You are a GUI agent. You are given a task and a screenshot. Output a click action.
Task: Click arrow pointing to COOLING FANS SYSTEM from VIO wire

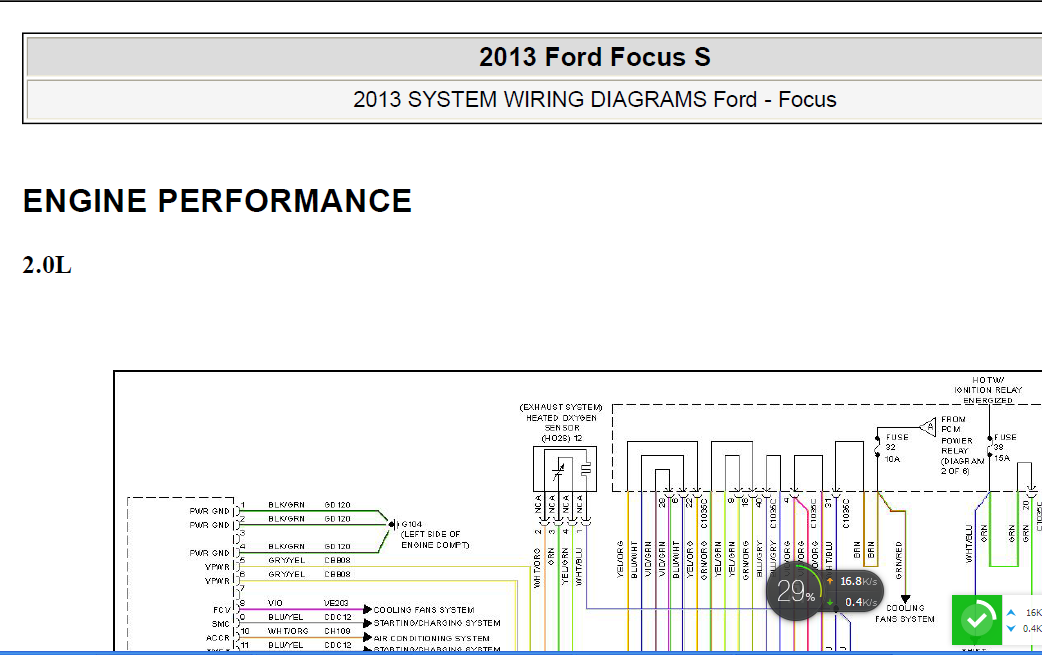coord(367,609)
